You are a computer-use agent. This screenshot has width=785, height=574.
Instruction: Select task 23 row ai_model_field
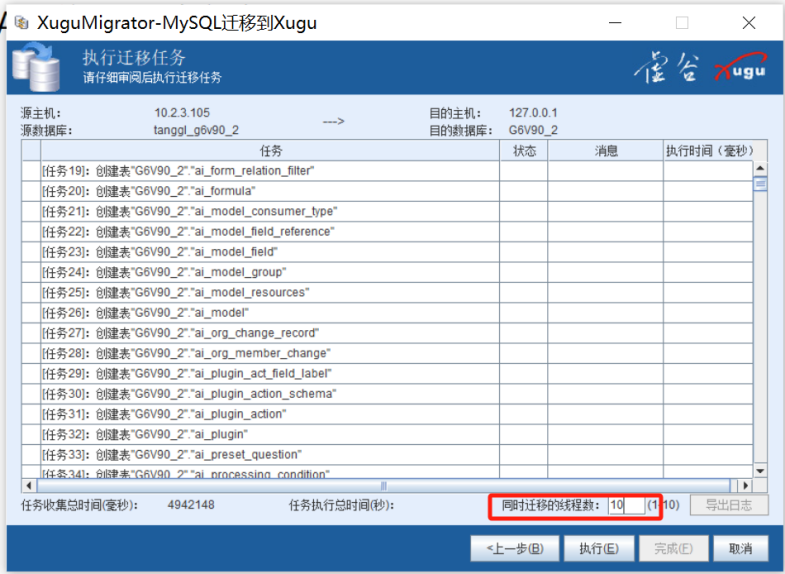click(387, 252)
